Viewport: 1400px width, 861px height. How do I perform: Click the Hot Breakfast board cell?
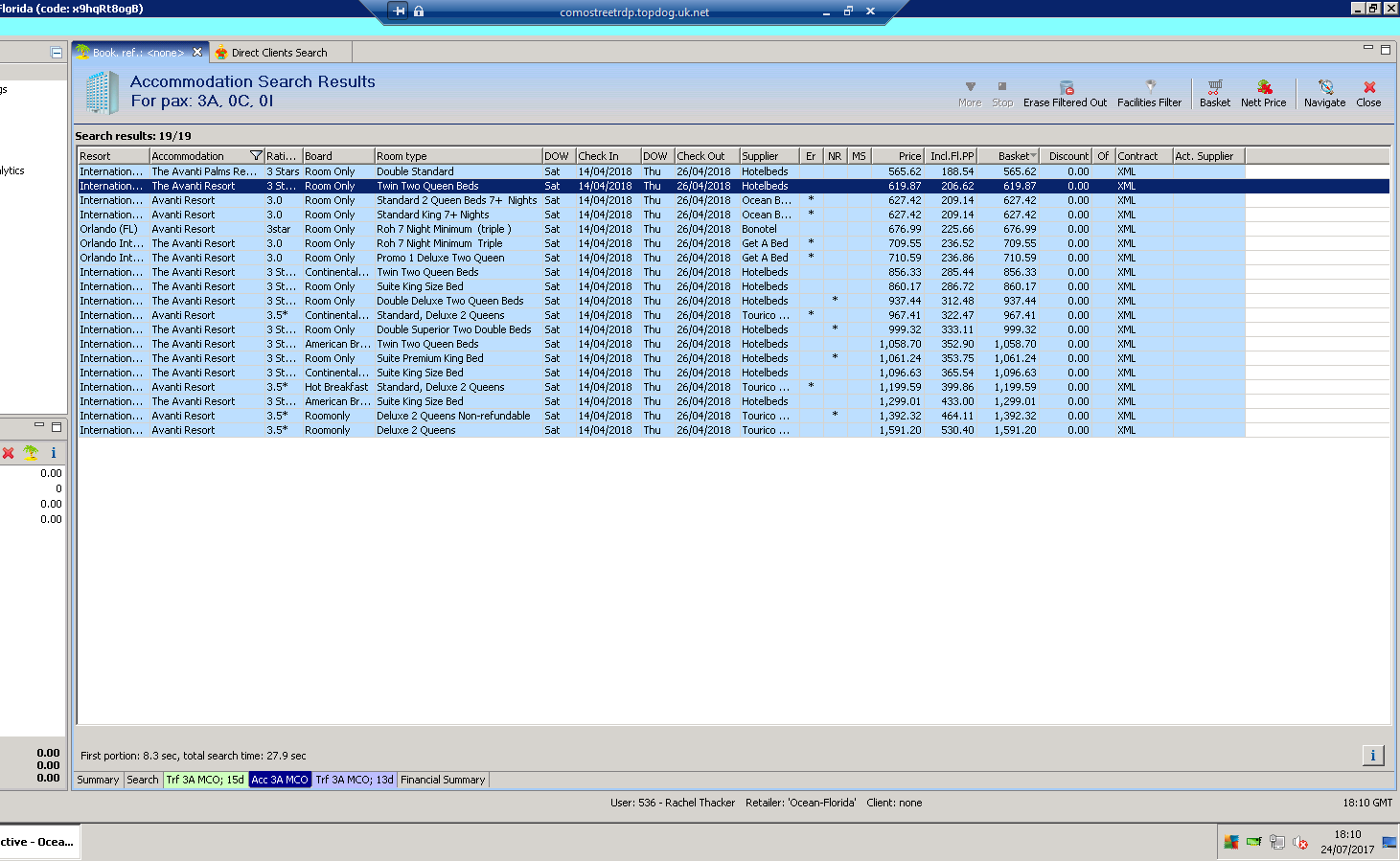coord(336,387)
